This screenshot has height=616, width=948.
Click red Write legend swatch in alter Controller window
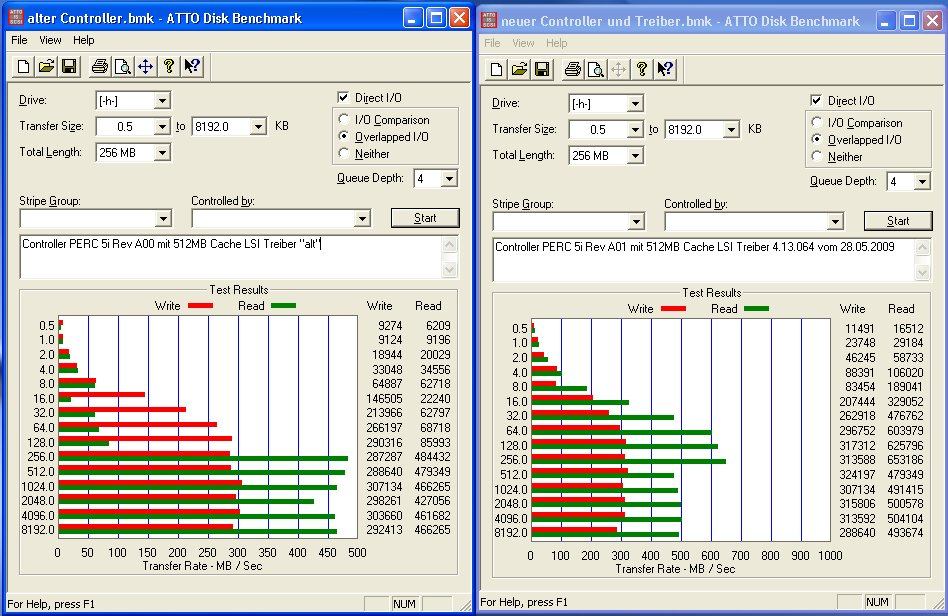pyautogui.click(x=200, y=306)
